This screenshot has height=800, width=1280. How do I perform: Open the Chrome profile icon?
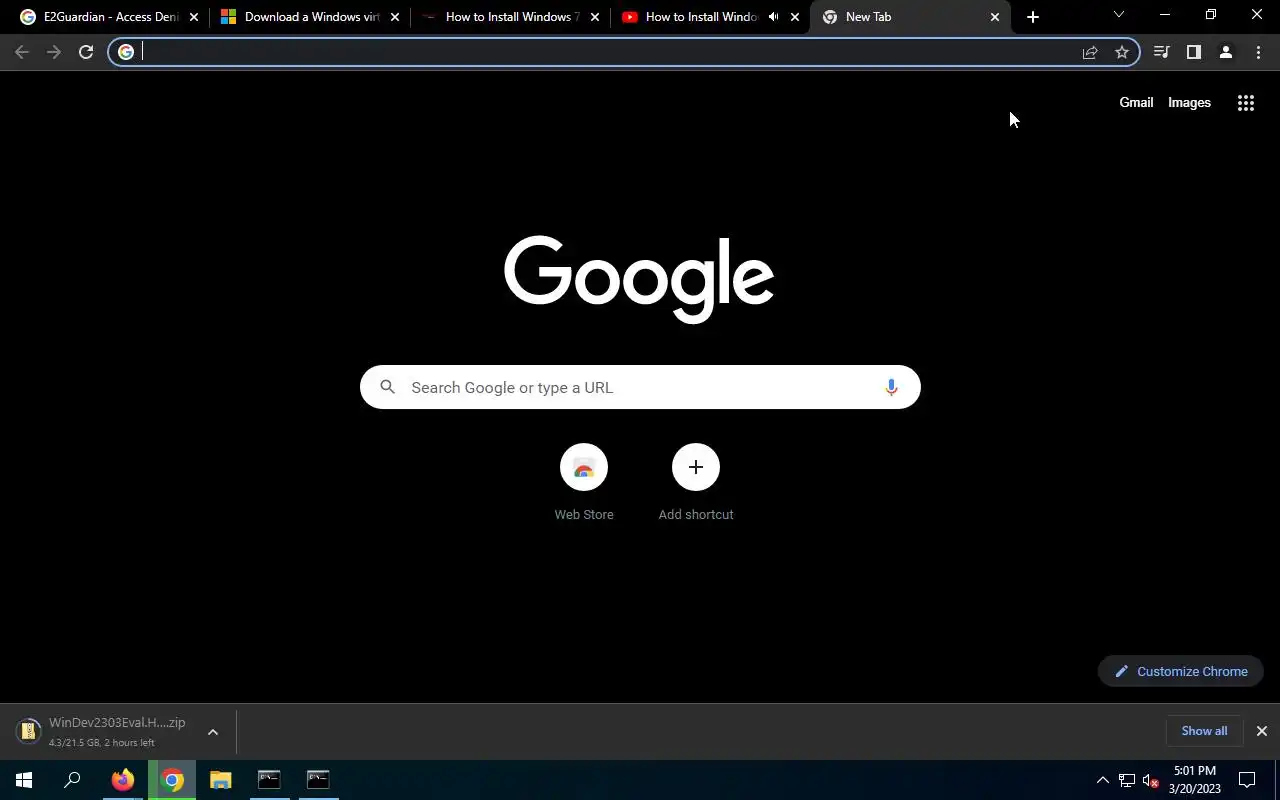(1225, 52)
